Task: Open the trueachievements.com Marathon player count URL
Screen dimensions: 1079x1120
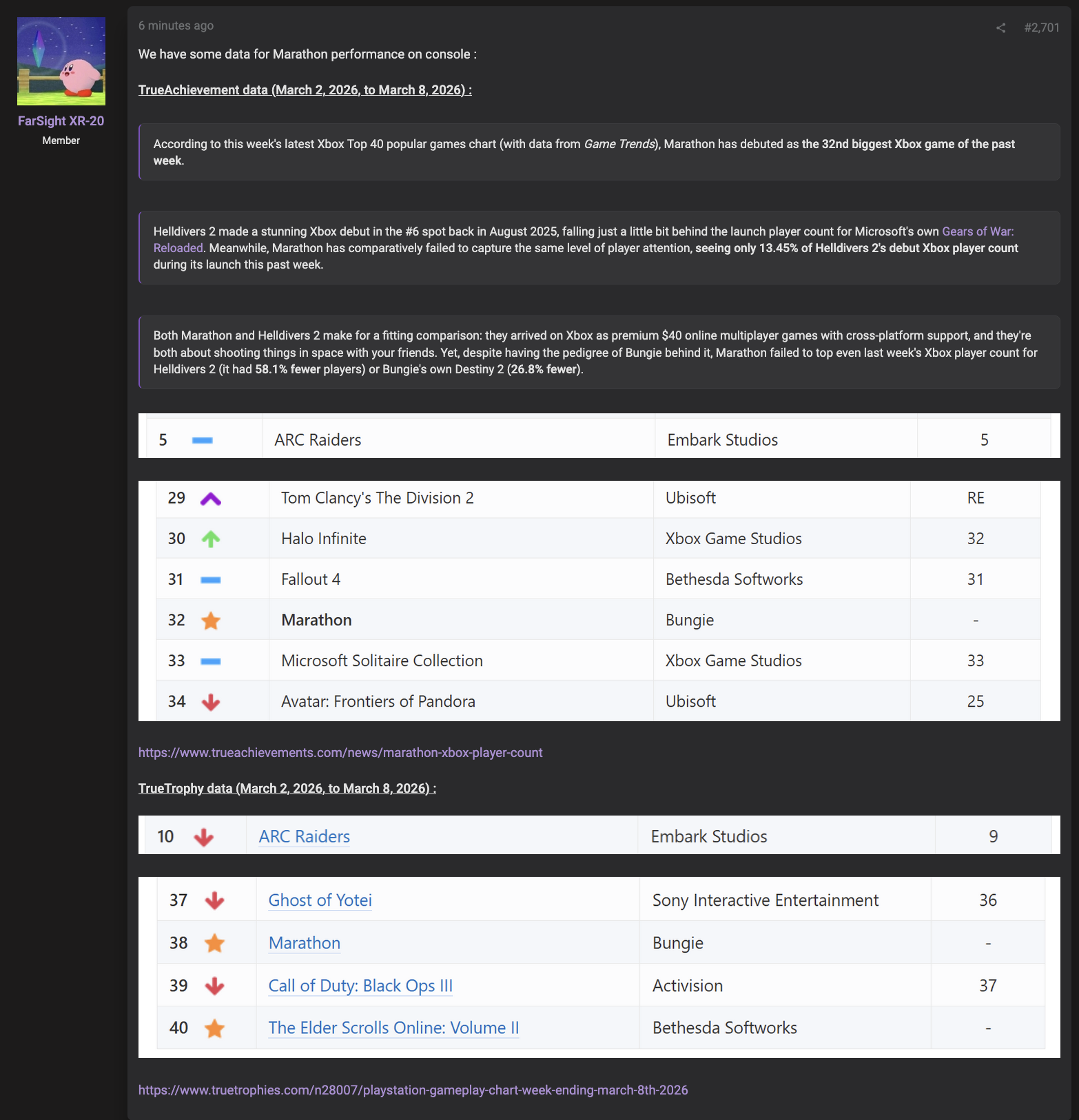Action: point(340,753)
